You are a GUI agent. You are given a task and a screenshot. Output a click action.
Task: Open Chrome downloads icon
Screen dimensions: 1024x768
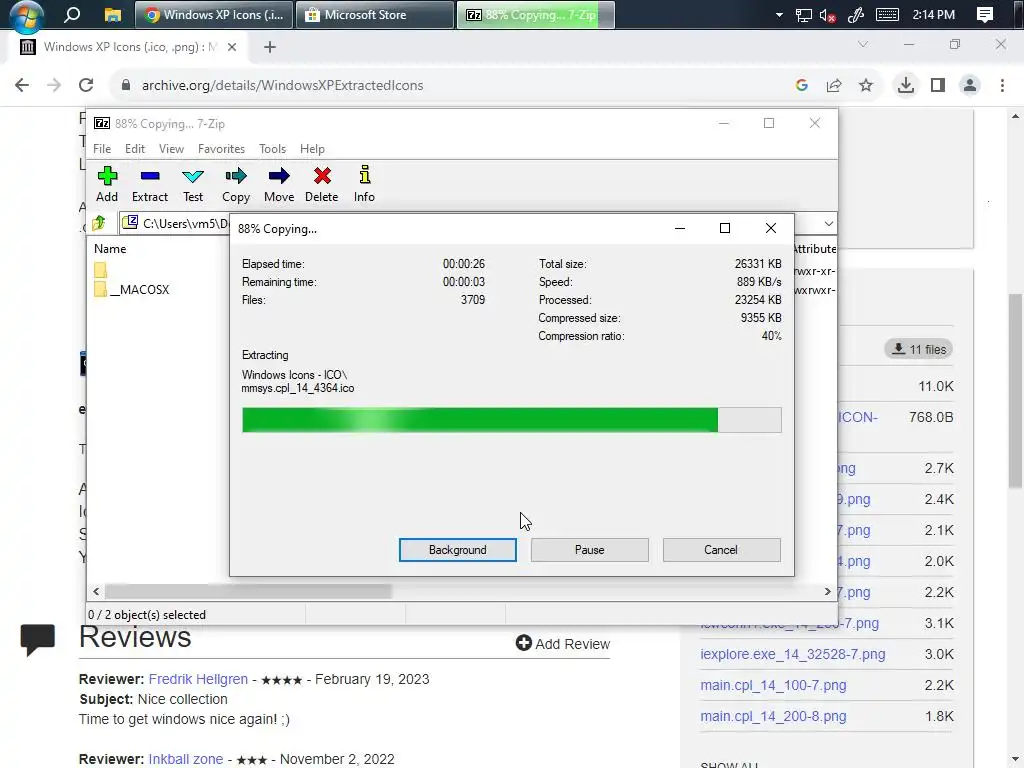click(x=906, y=86)
